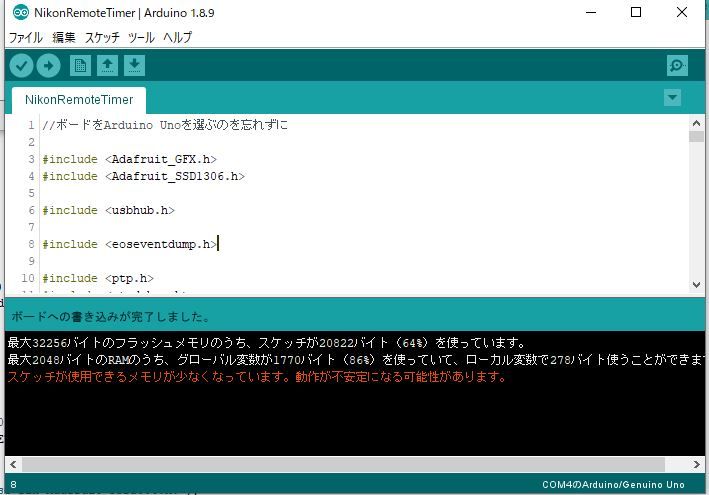The width and height of the screenshot is (709, 495).
Task: Save sketch with the down-arrow icon
Action: tap(134, 66)
